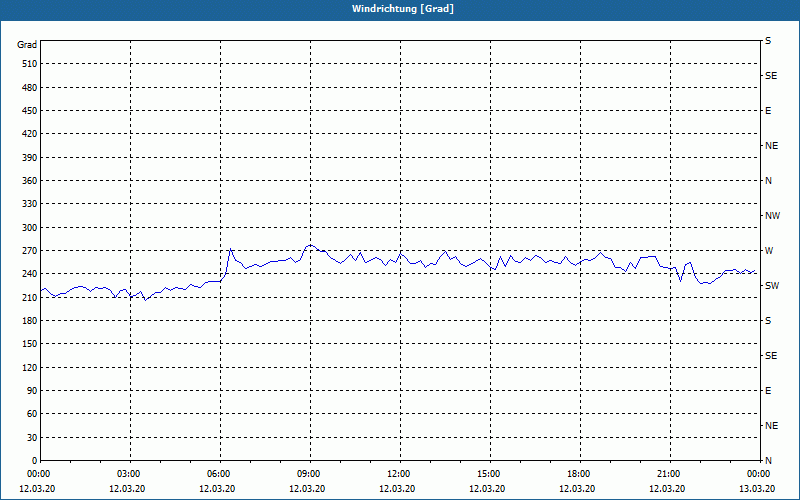
Task: Click the "Windrichtung [Grad]" chart title
Action: 403,9
